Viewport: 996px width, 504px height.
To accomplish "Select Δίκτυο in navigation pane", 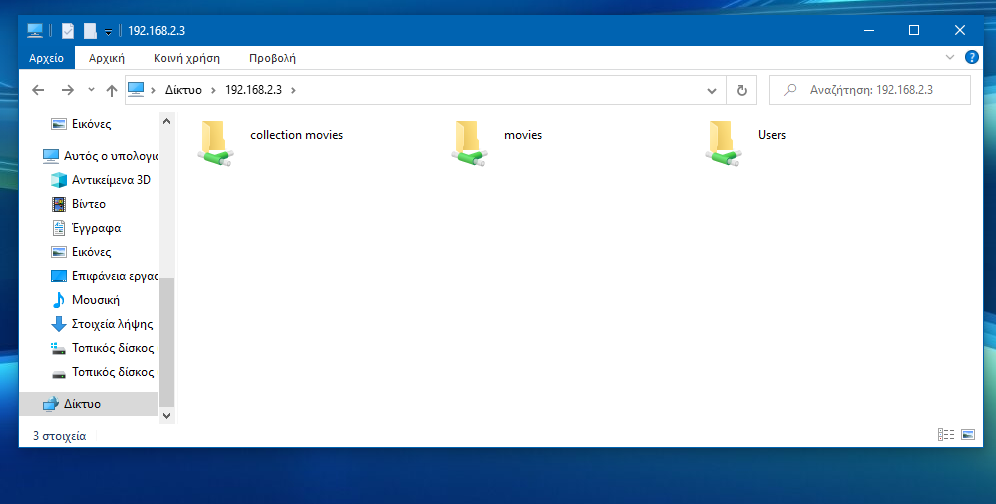I will [88, 404].
